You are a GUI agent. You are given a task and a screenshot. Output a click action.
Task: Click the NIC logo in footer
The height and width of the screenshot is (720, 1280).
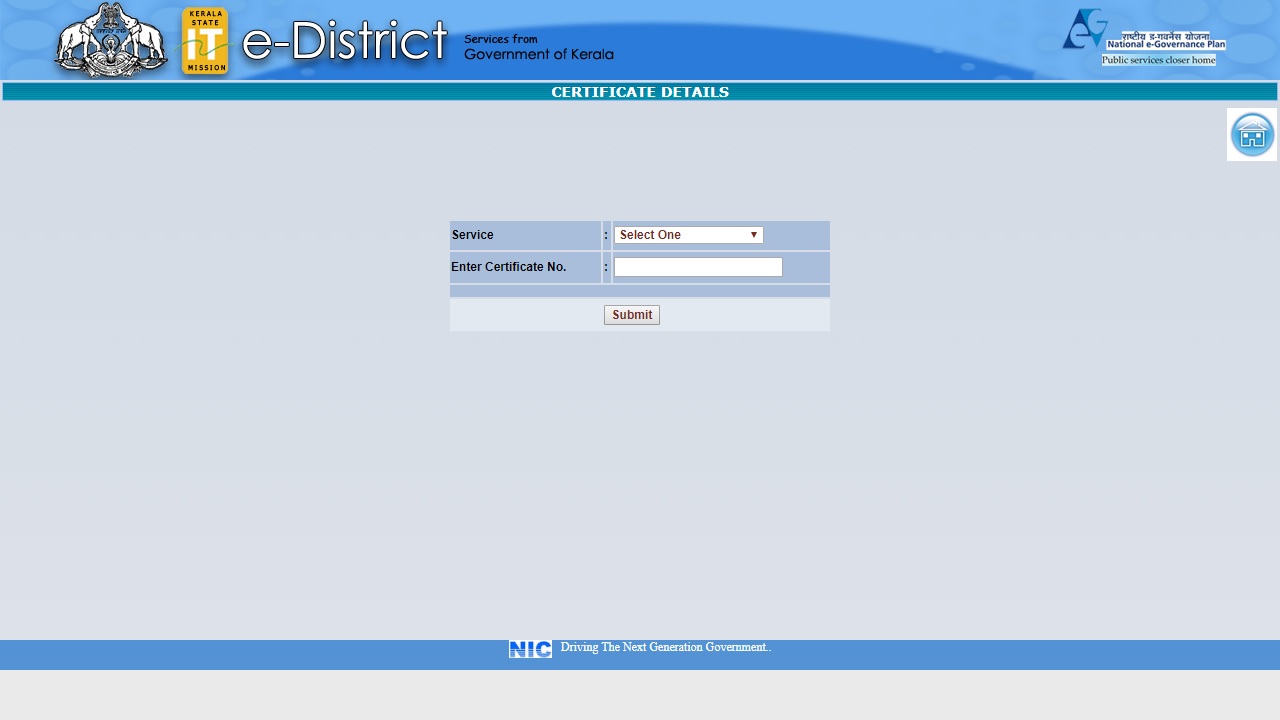coord(530,649)
